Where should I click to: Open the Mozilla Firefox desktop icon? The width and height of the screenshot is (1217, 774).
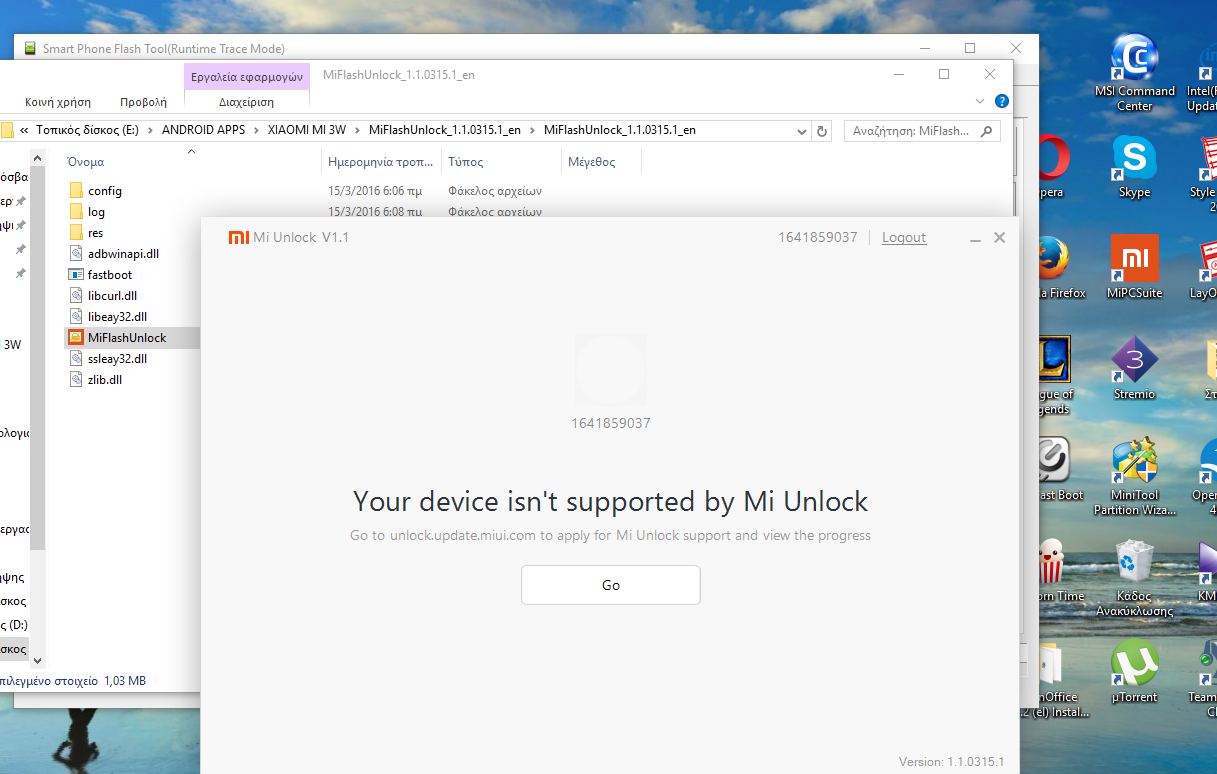1062,267
